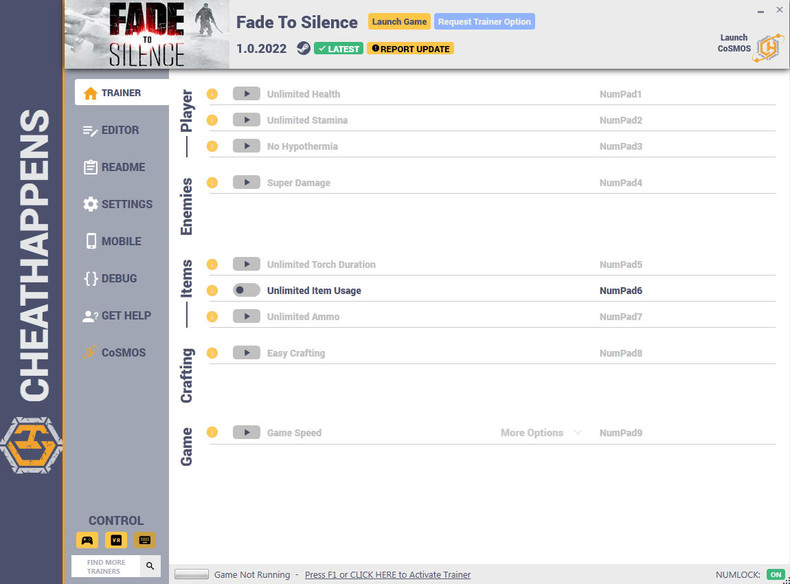This screenshot has height=584, width=790.
Task: Click the activation progress bar in status bar
Action: (191, 574)
